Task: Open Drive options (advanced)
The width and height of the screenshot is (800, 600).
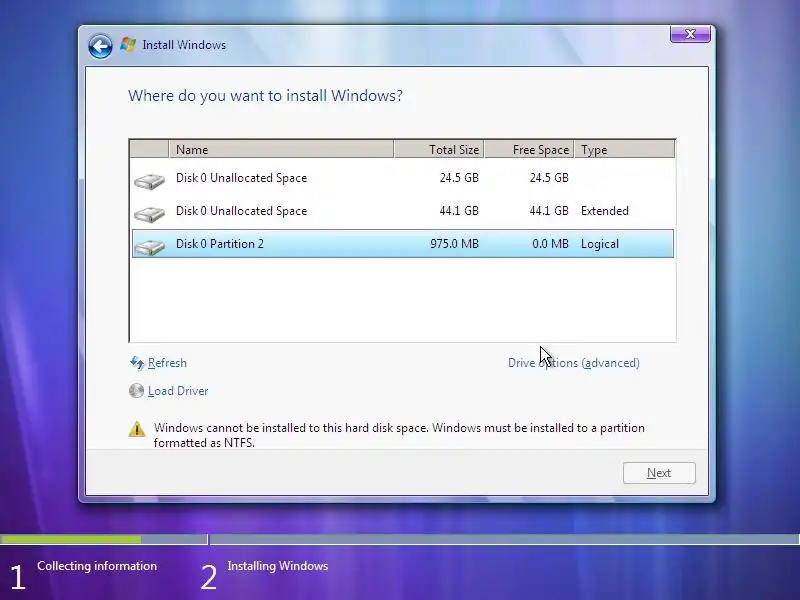Action: (573, 363)
